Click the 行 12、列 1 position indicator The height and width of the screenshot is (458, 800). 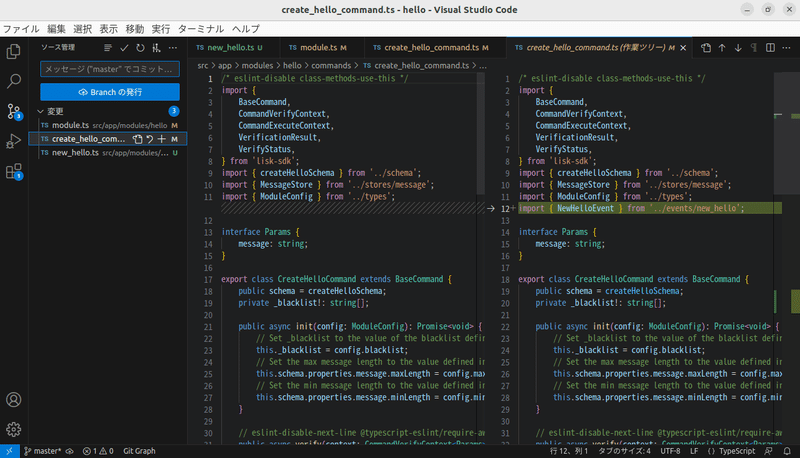[x=569, y=451]
